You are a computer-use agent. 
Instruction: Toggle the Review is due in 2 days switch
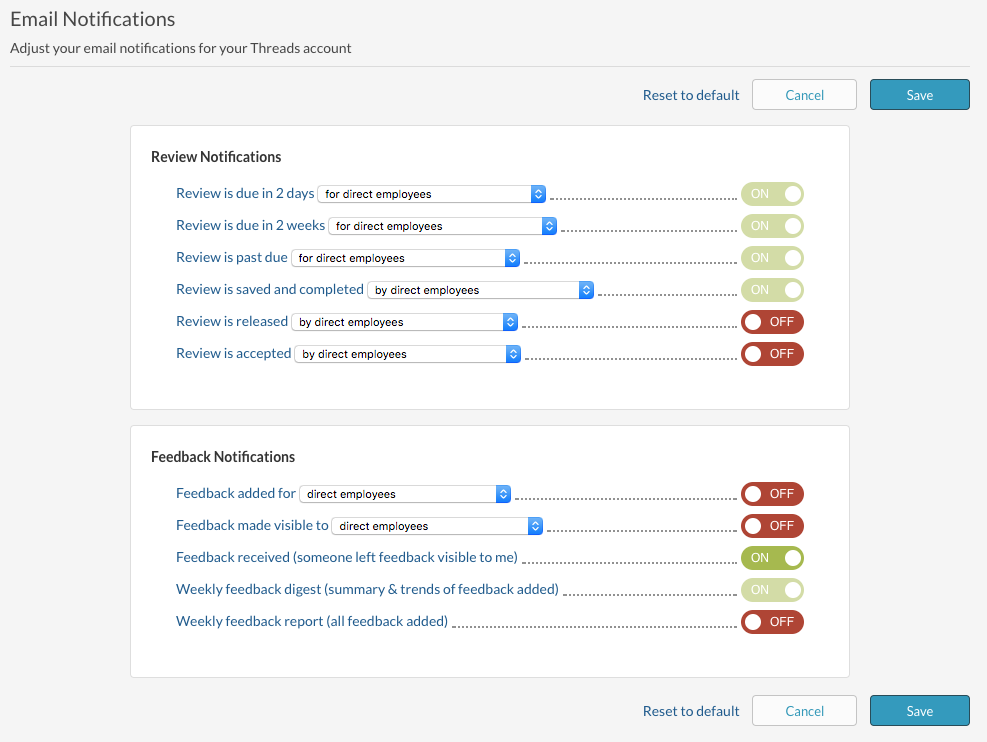pos(772,194)
